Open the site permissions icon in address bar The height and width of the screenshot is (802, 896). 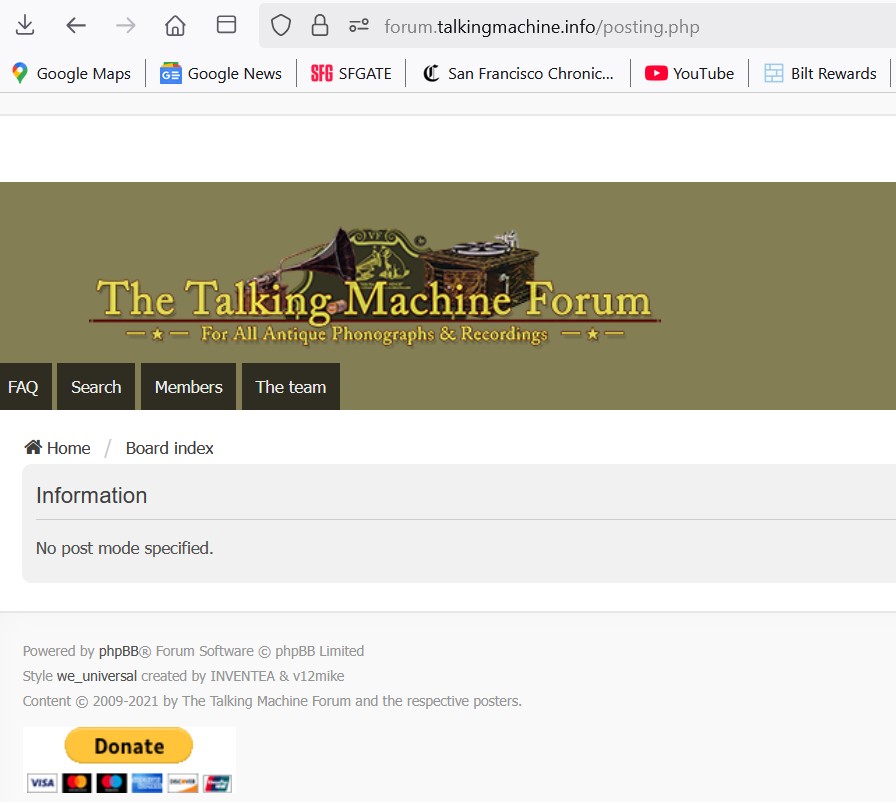pos(359,26)
